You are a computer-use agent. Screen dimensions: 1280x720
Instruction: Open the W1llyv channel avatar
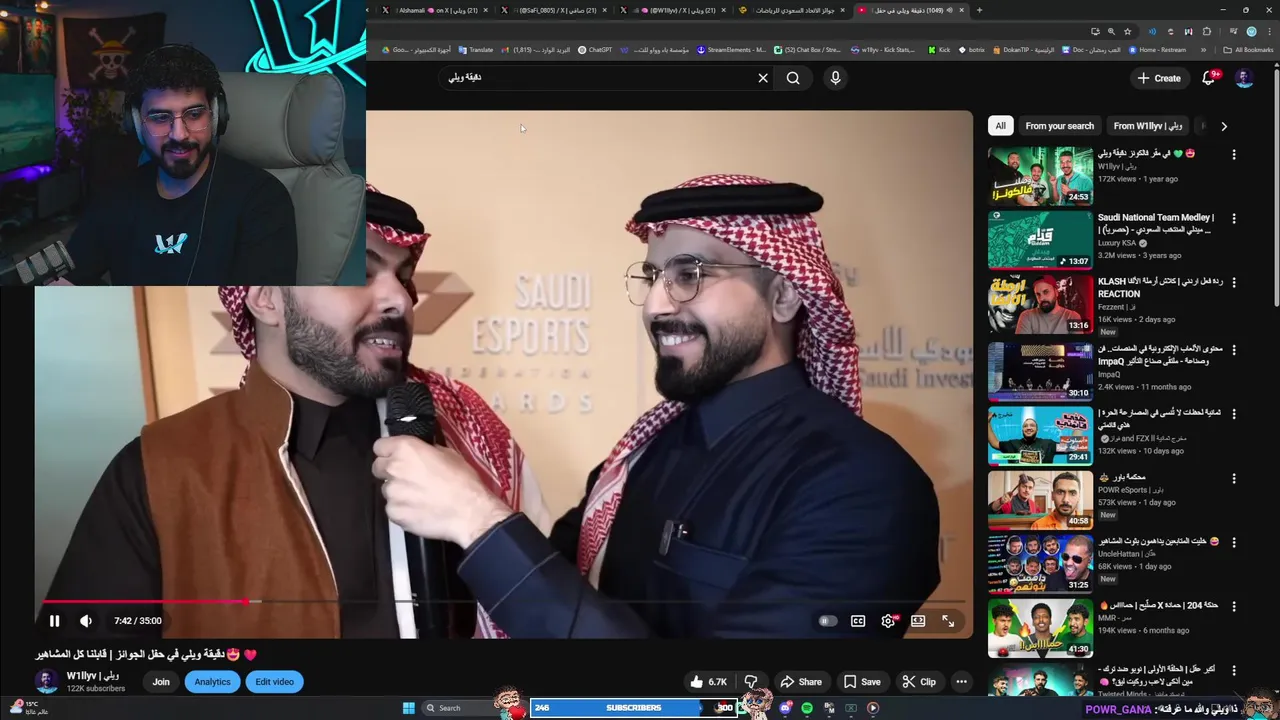(x=47, y=682)
